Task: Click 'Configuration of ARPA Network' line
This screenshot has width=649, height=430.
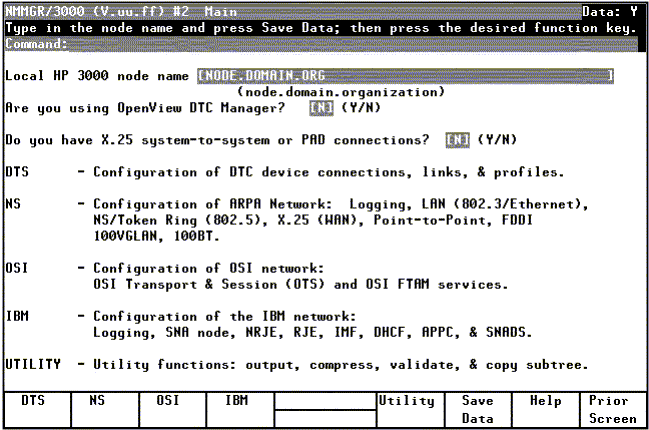Action: [x=341, y=204]
